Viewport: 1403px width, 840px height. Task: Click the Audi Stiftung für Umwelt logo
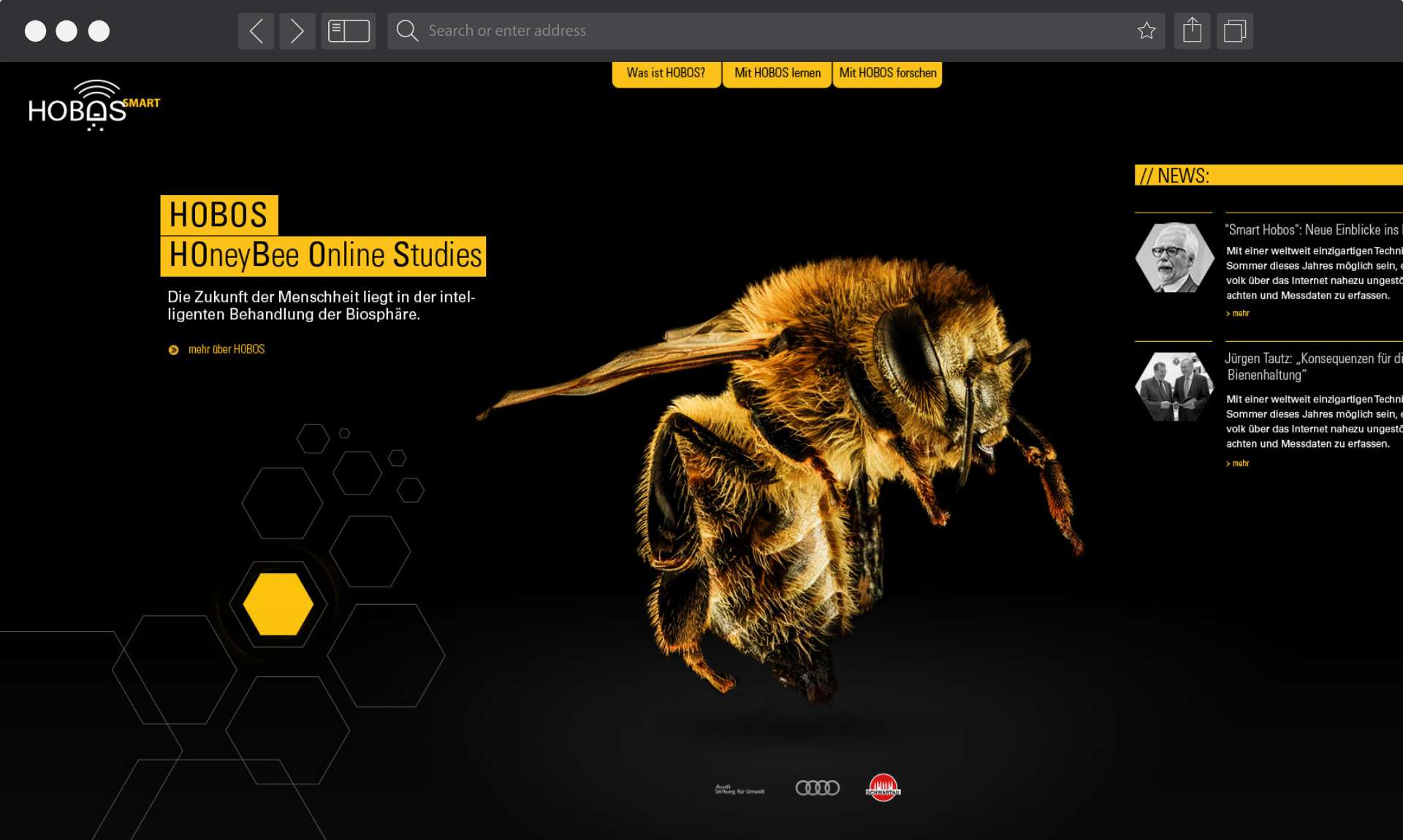pos(739,789)
